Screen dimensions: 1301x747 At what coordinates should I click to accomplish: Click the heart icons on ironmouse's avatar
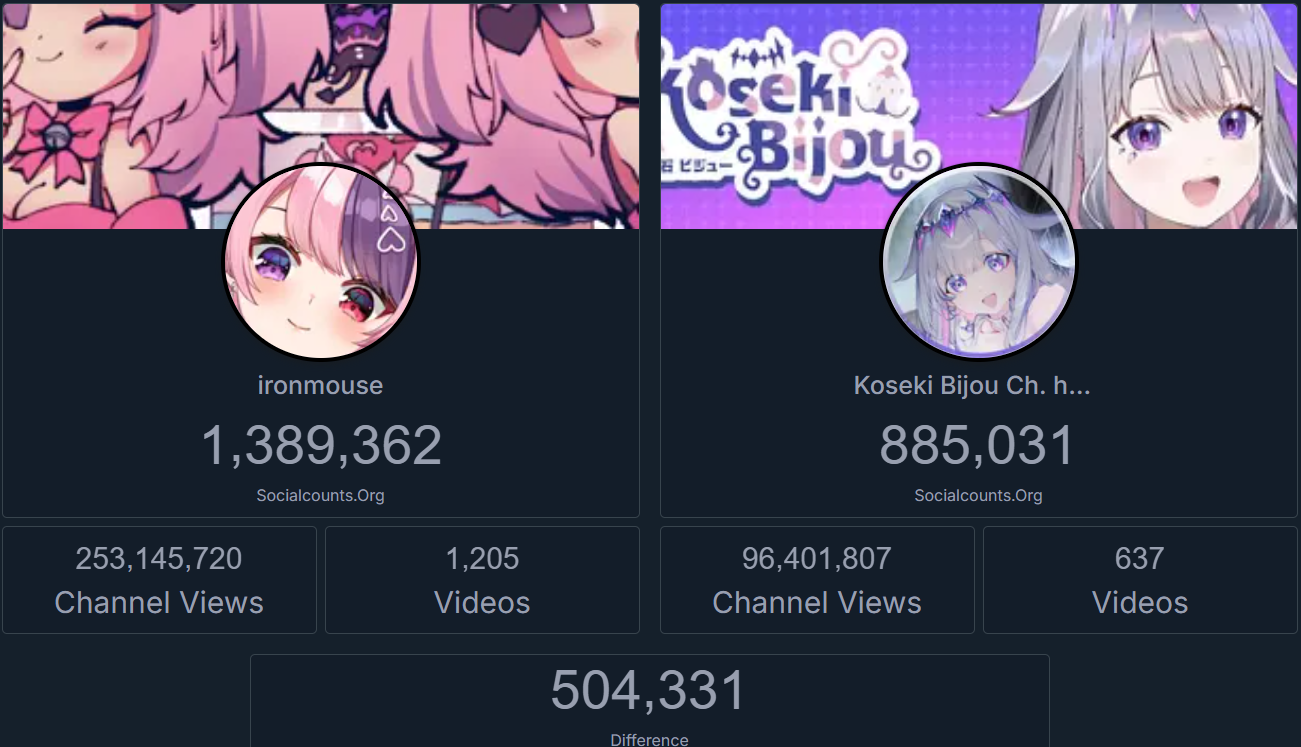pyautogui.click(x=390, y=225)
